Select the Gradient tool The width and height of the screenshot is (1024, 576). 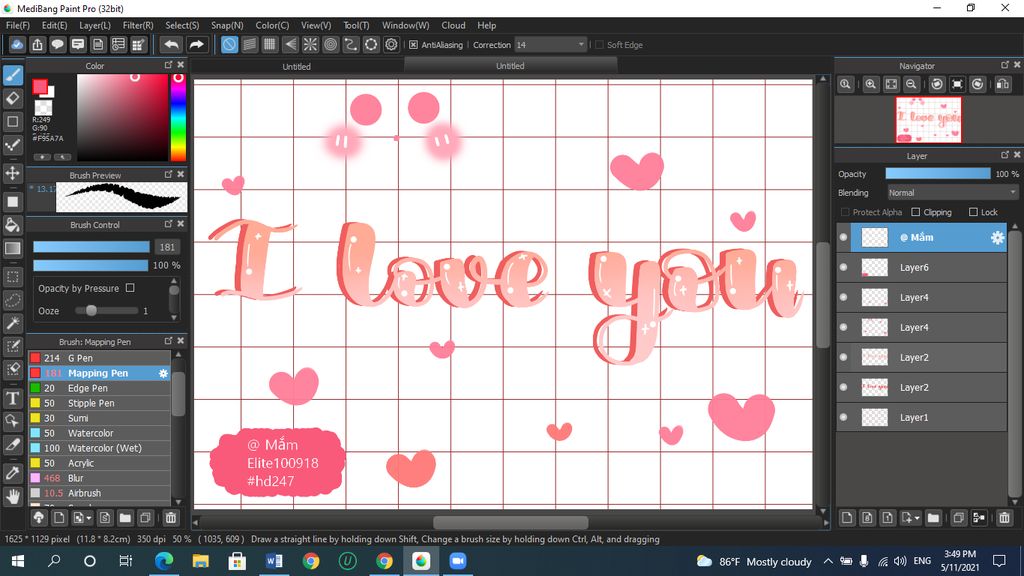click(12, 248)
